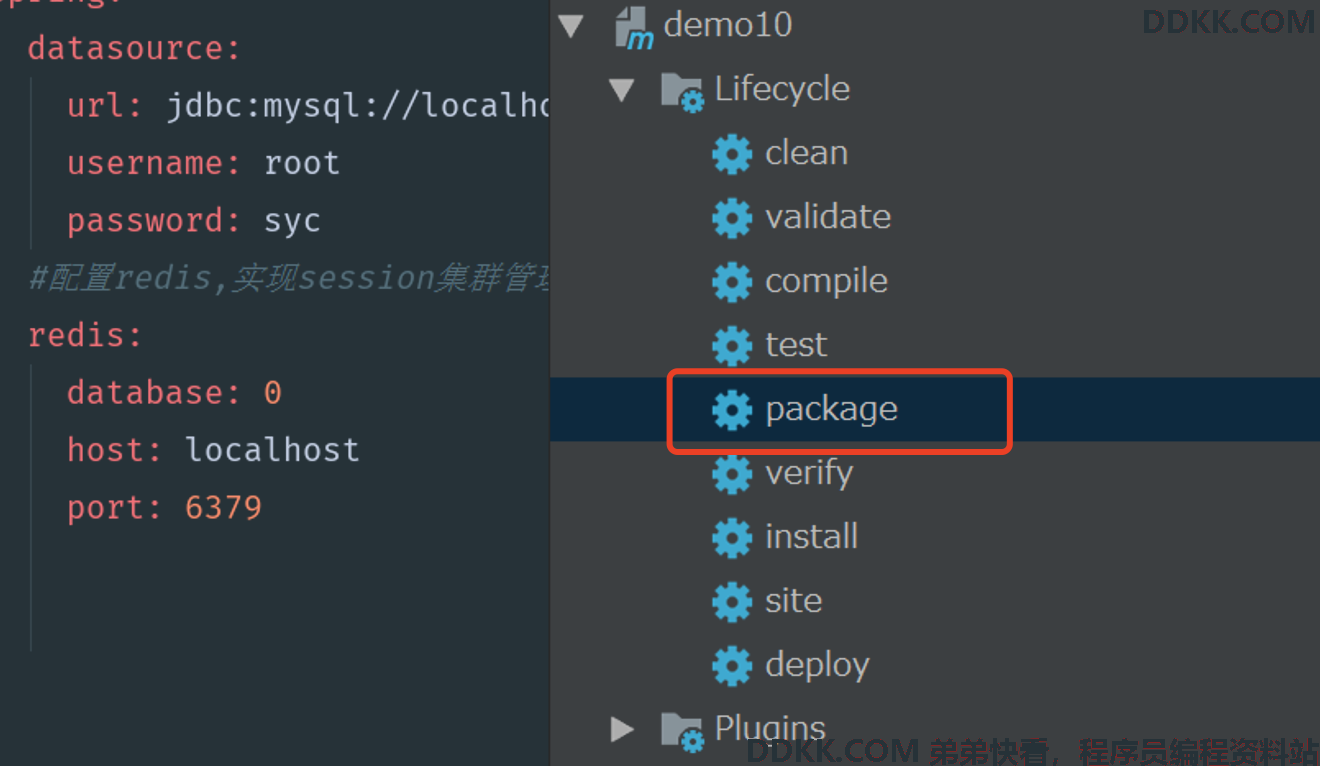Click the gear icon beside clean
The image size is (1320, 766).
(731, 154)
